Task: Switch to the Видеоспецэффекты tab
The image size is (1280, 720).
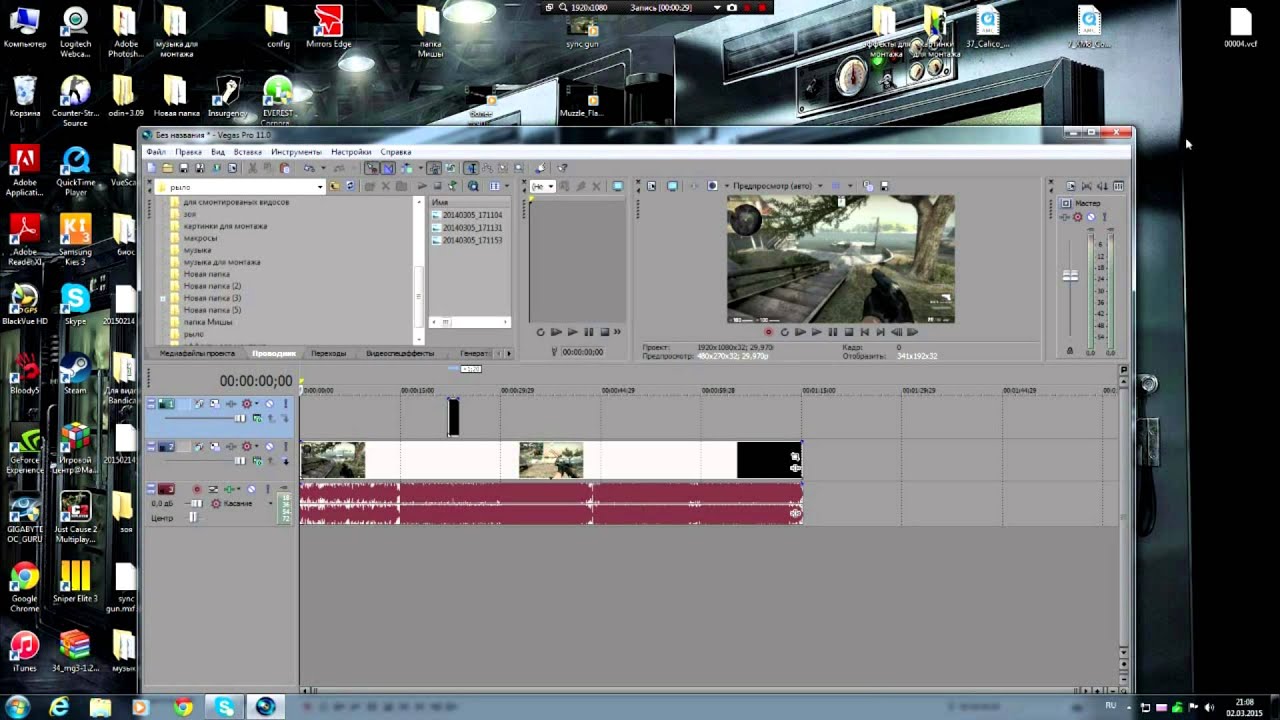Action: [x=400, y=353]
